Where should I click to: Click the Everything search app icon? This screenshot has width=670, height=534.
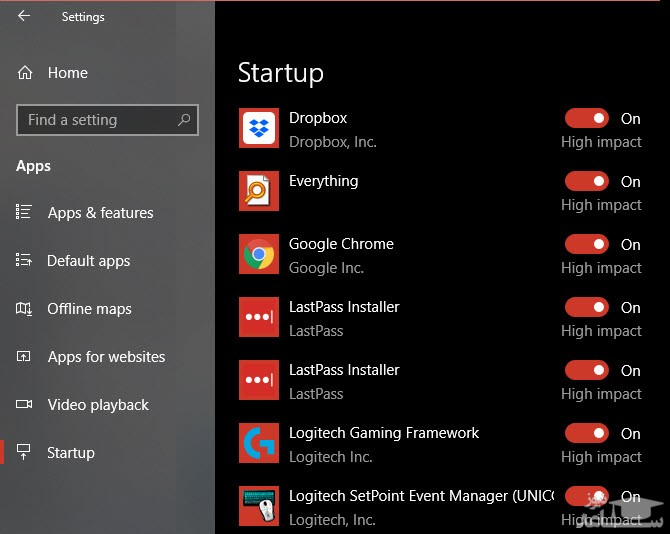(x=259, y=191)
